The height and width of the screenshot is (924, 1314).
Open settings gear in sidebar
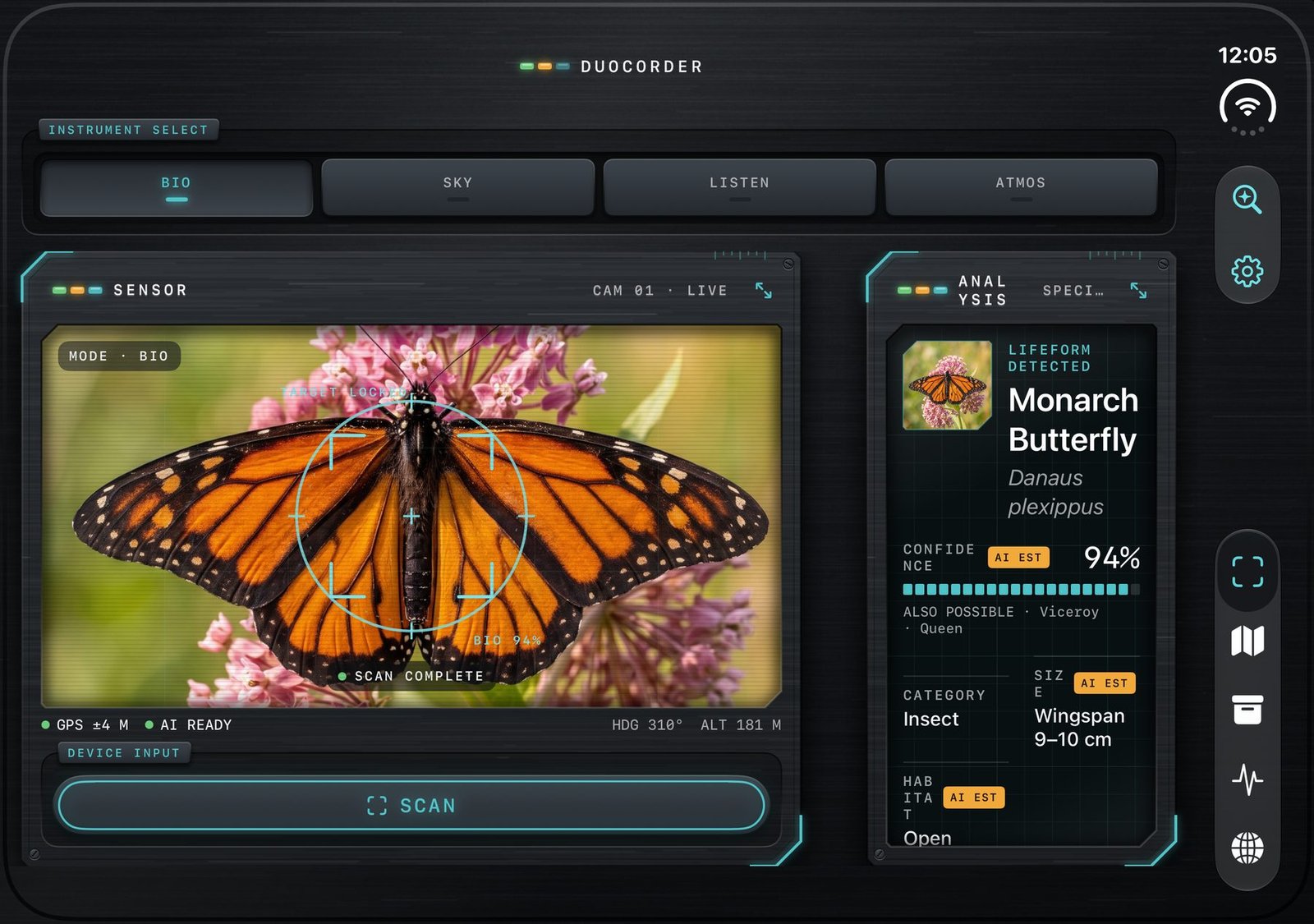[x=1247, y=271]
